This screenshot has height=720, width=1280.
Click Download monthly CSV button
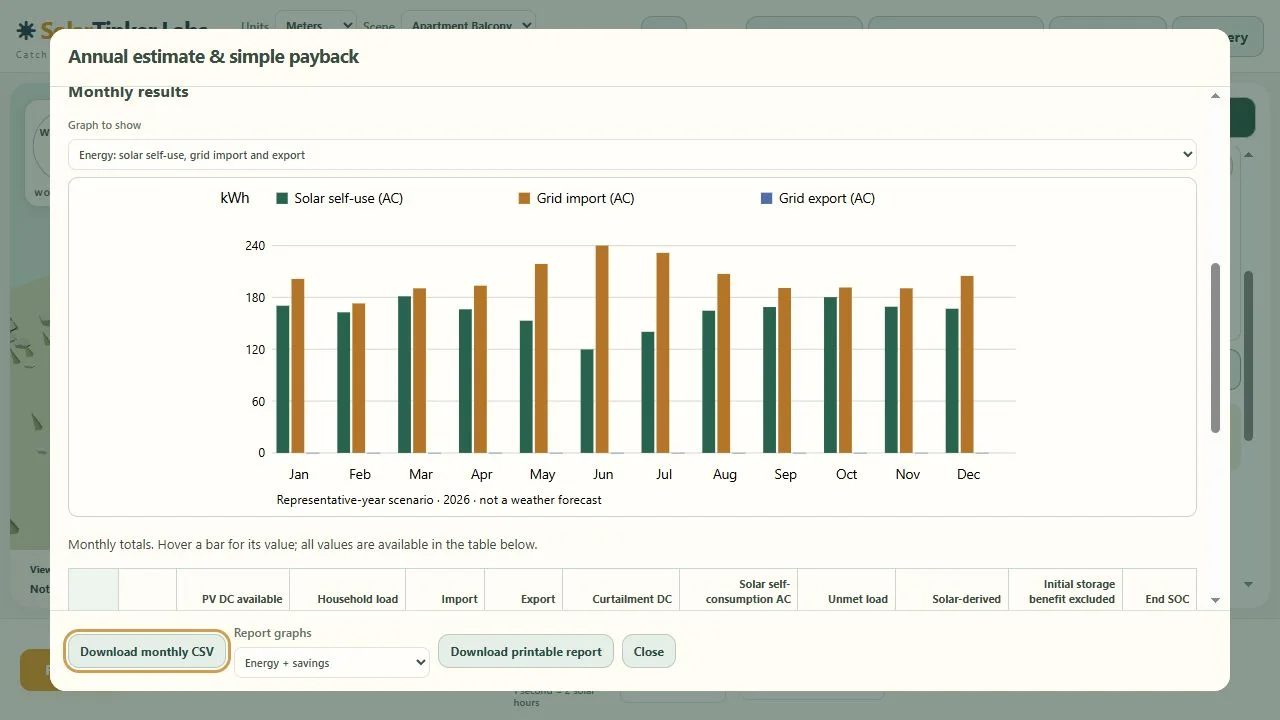[x=147, y=651]
